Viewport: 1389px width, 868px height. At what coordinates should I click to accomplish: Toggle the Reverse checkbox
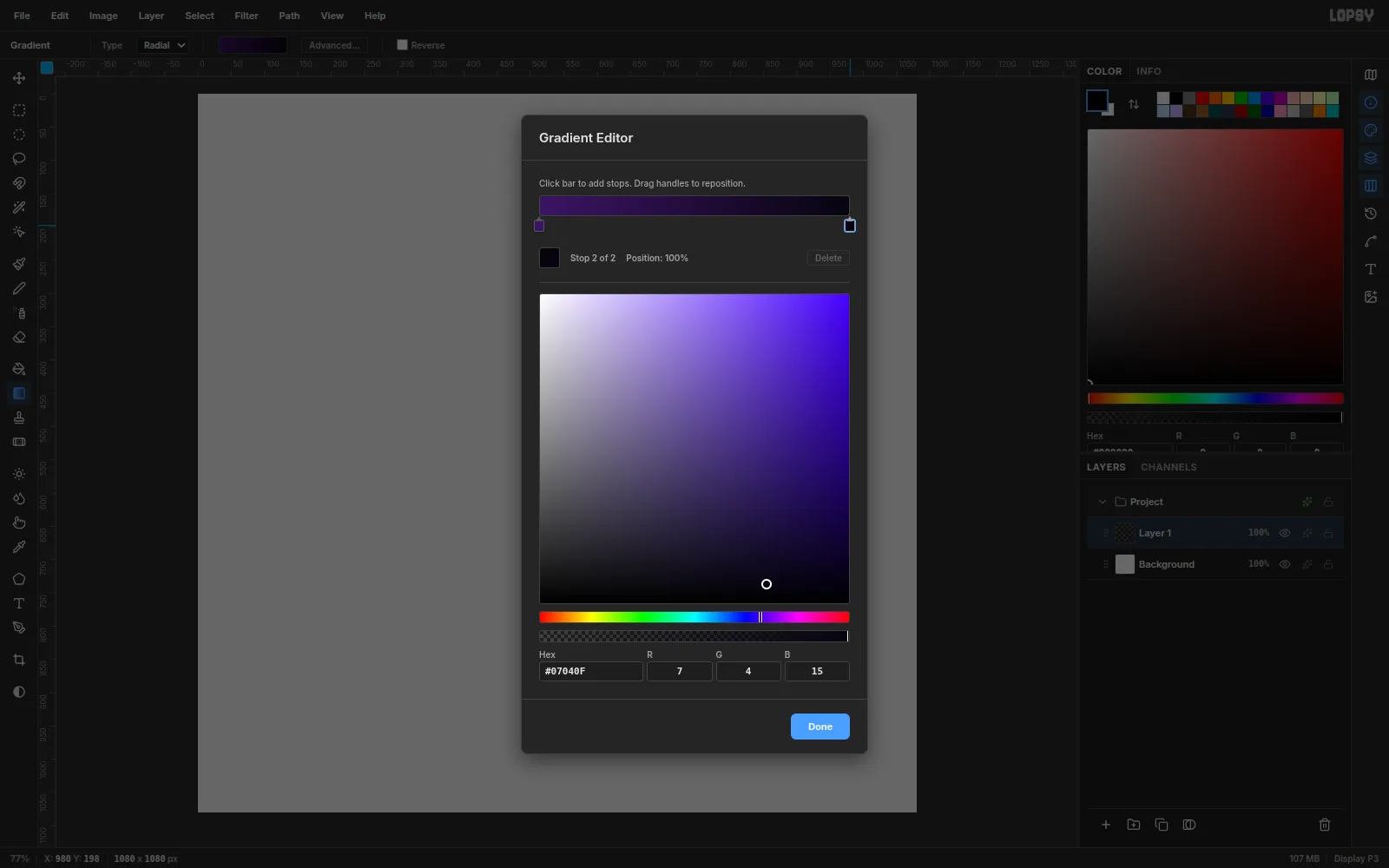coord(402,45)
